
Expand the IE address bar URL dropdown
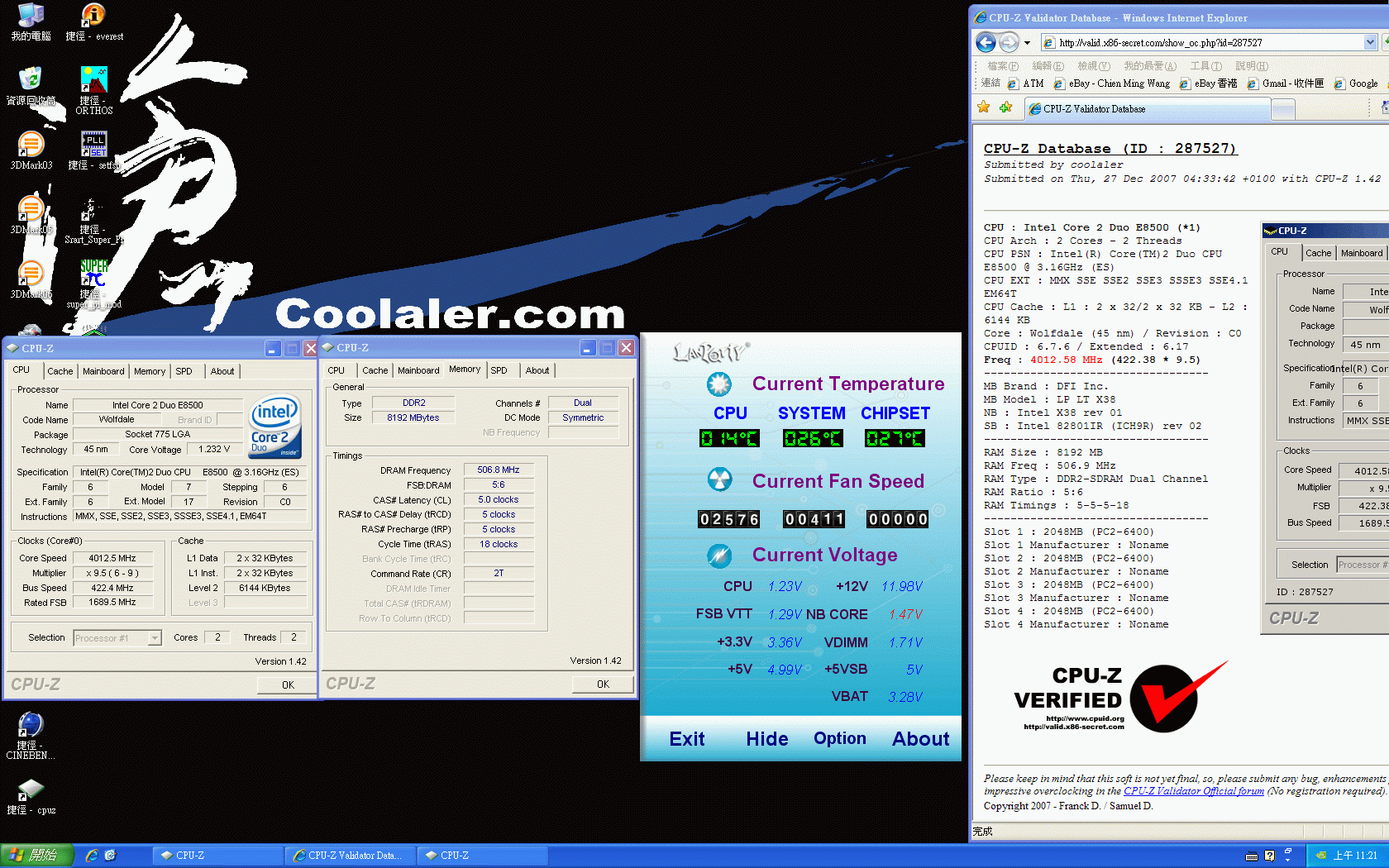click(1370, 42)
